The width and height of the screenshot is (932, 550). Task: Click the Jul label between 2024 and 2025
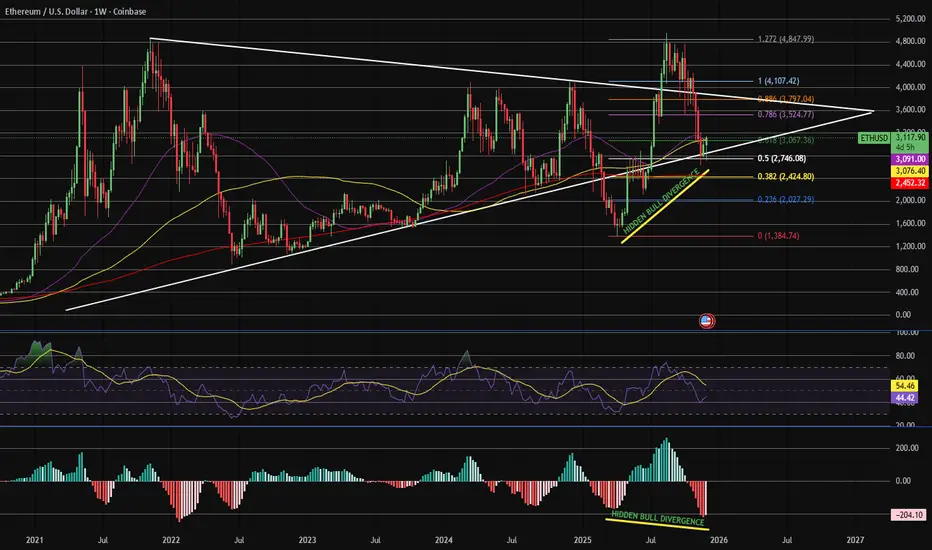click(512, 540)
